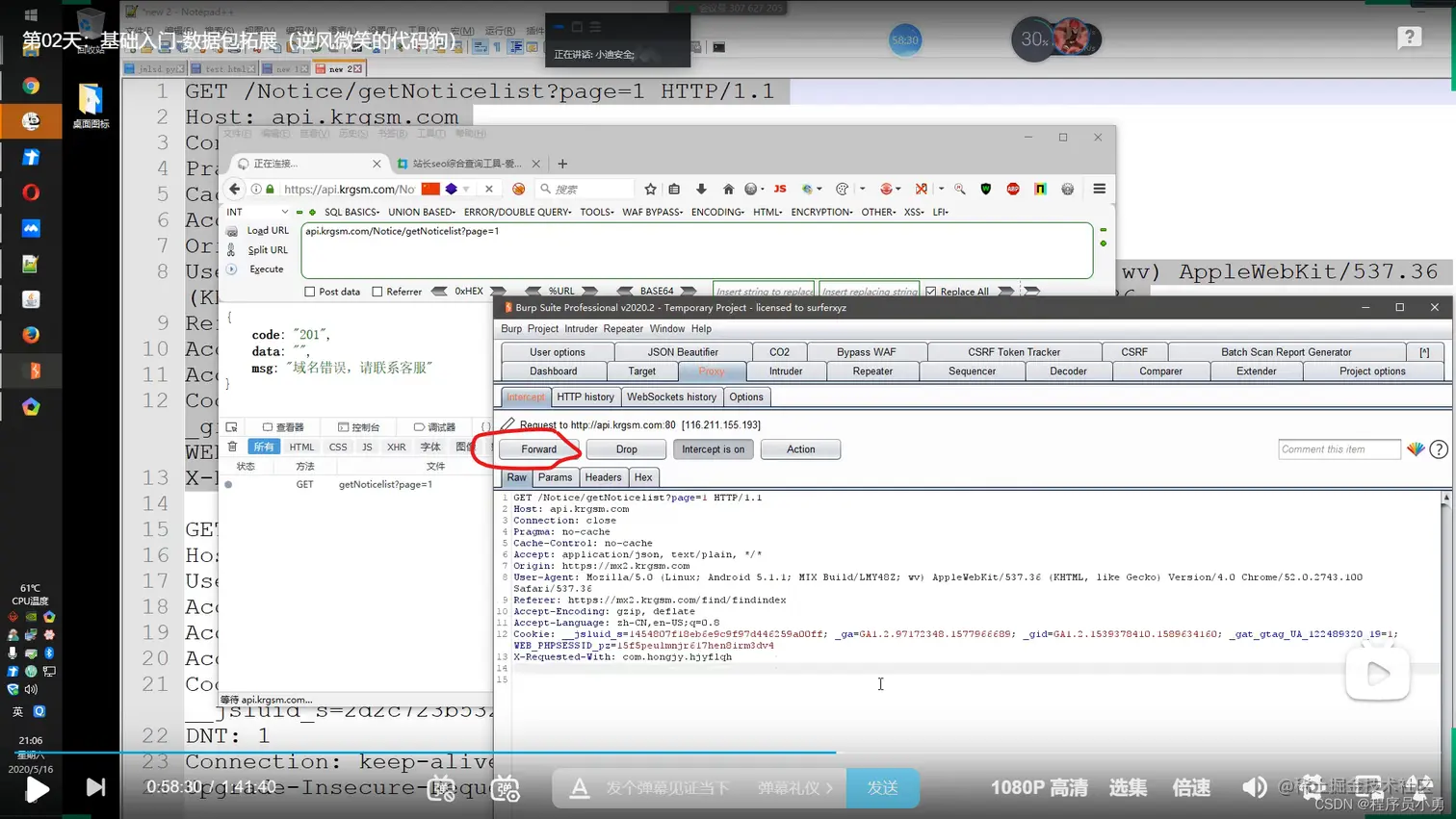The height and width of the screenshot is (819, 1456).
Task: Click the 发送 send danmaku button
Action: point(882,788)
